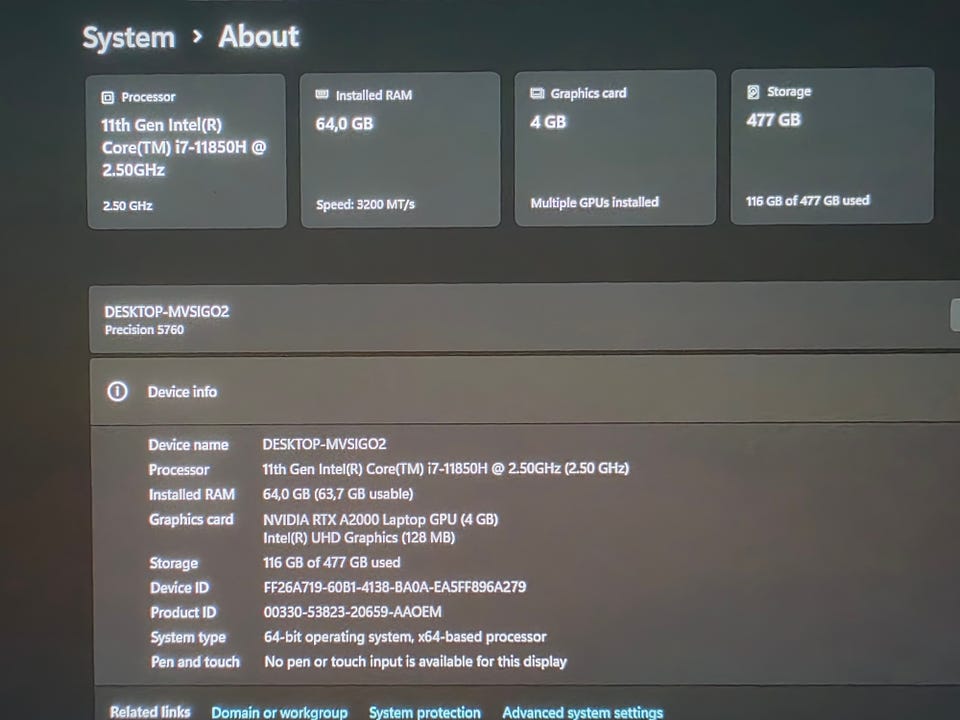Click the Device ID value FF26A719-60B1-4138-BA0A-EA5FF896A279
This screenshot has height=720, width=960.
(x=395, y=588)
